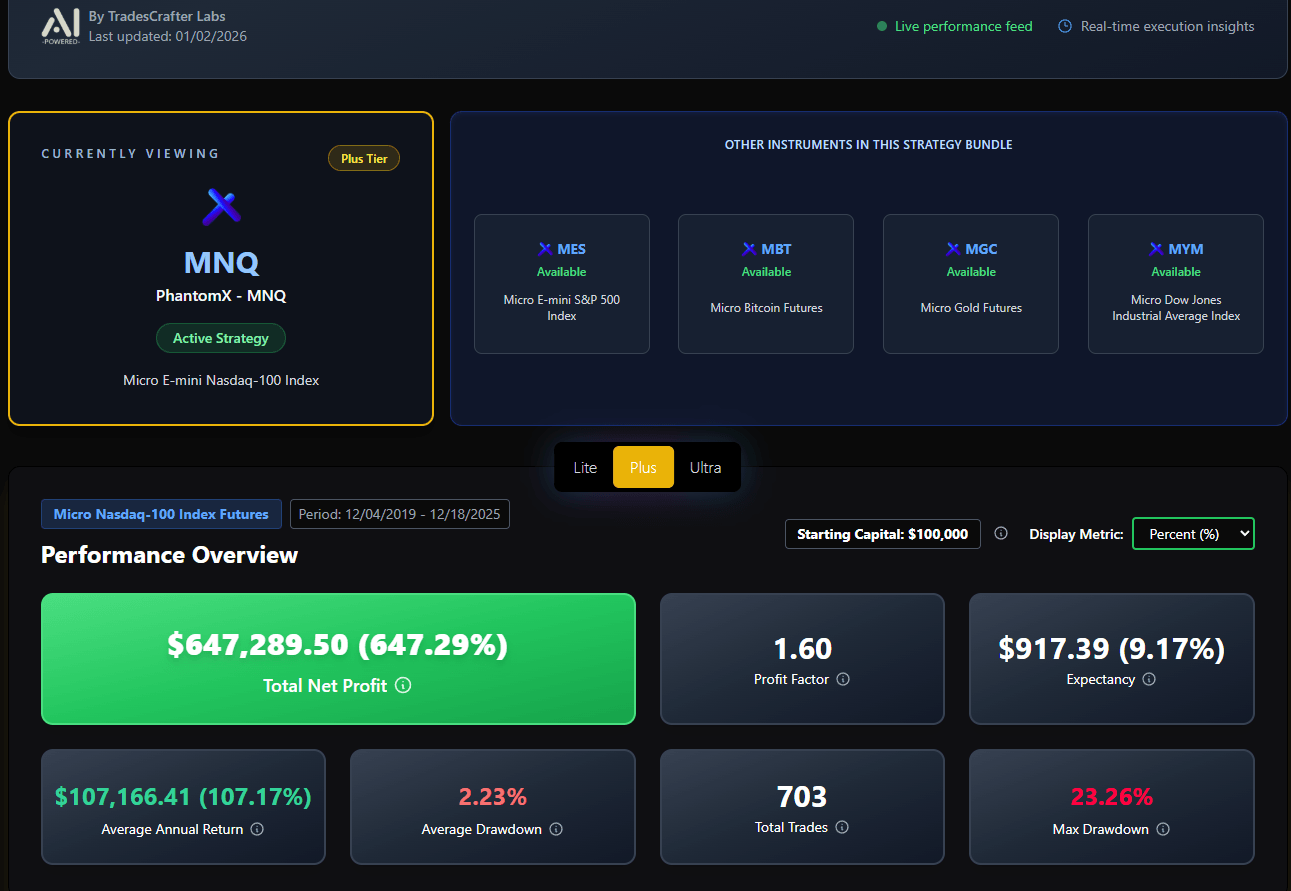Viewport: 1291px width, 891px height.
Task: Open the MYM Micro Dow Jones card
Action: point(1176,284)
